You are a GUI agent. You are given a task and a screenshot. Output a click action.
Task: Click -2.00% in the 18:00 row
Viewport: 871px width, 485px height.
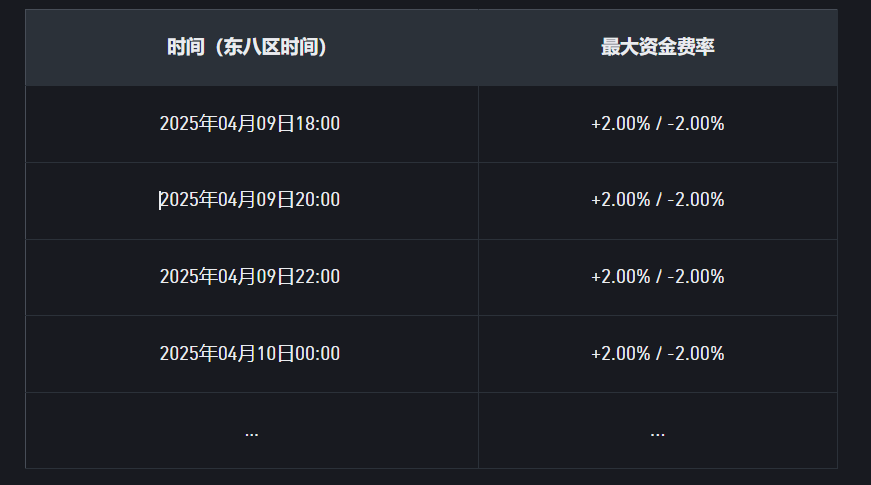[x=696, y=124]
